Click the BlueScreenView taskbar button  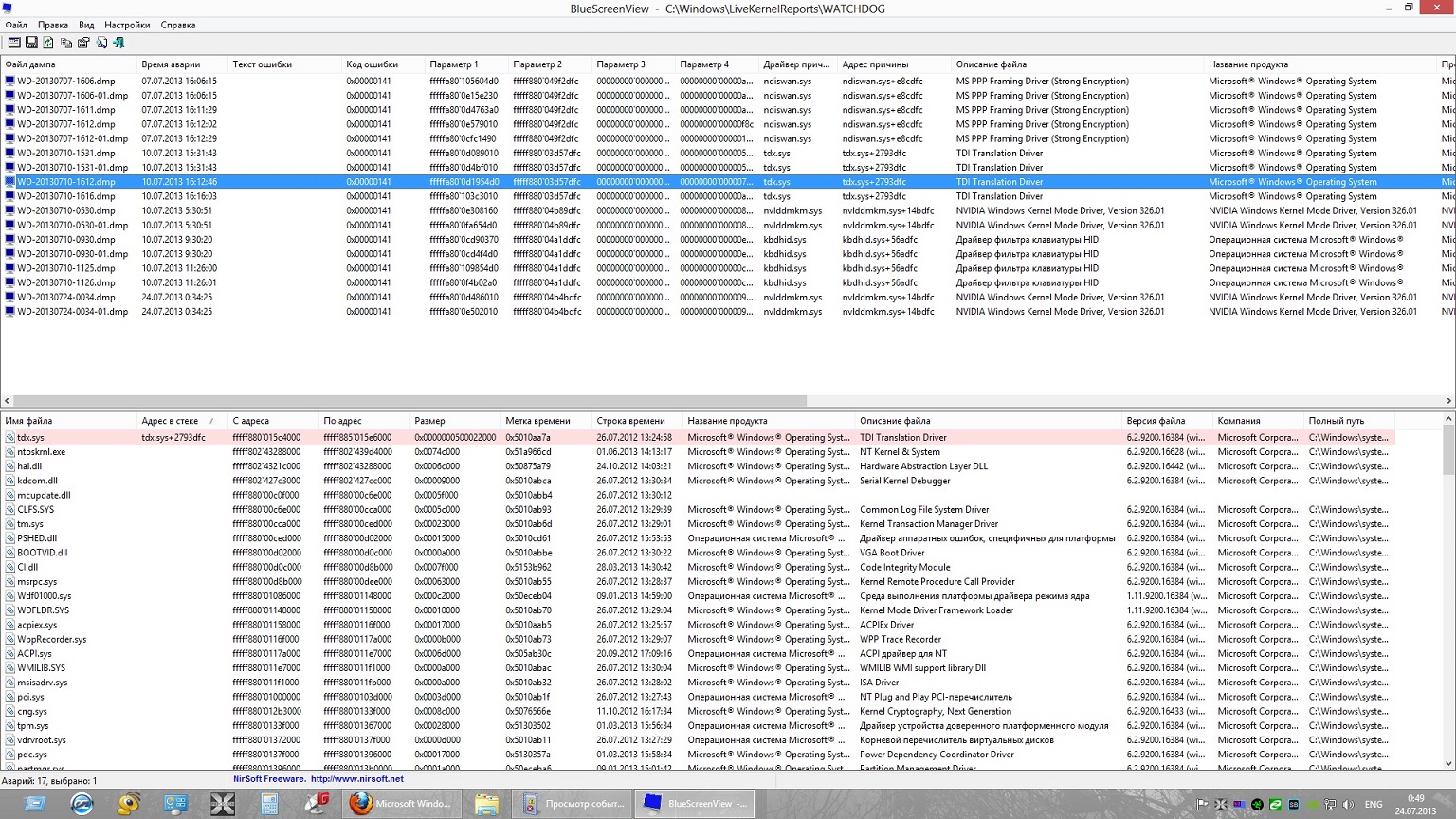coord(695,804)
